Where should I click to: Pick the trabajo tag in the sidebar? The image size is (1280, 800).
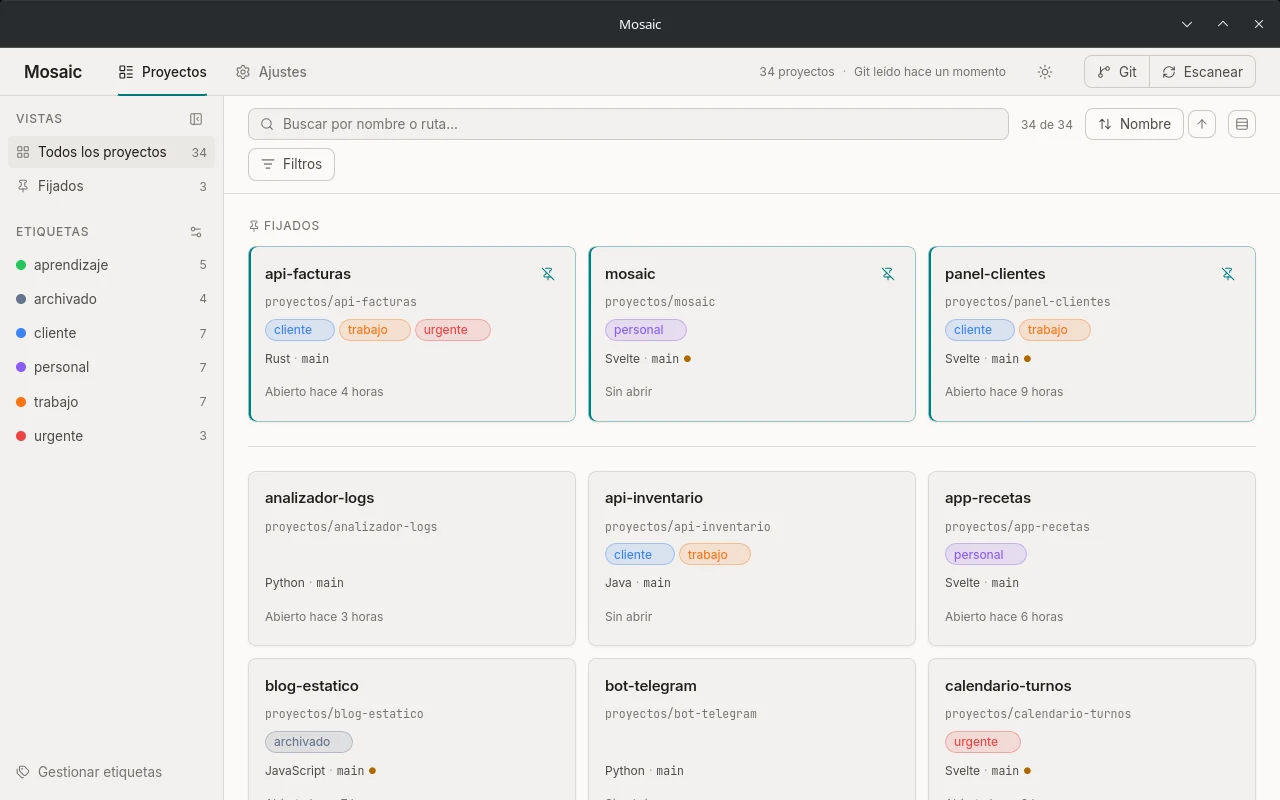(112, 402)
